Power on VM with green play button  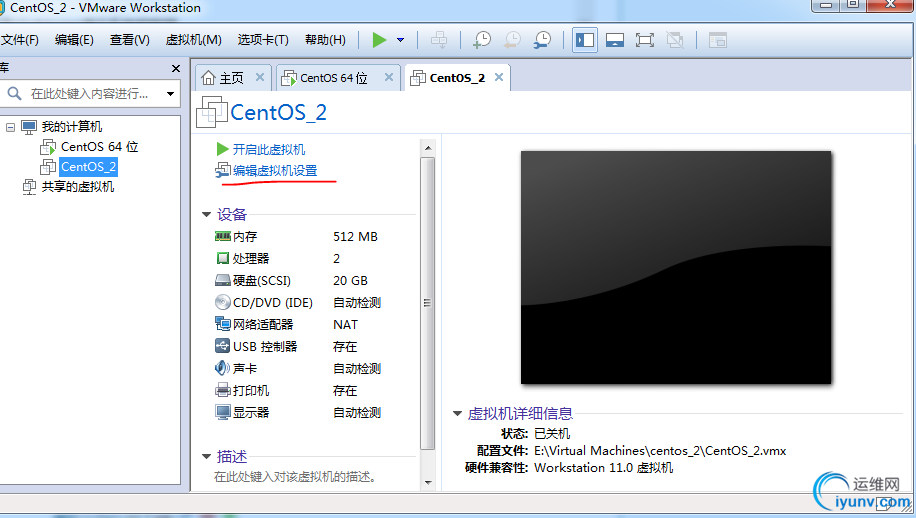379,40
